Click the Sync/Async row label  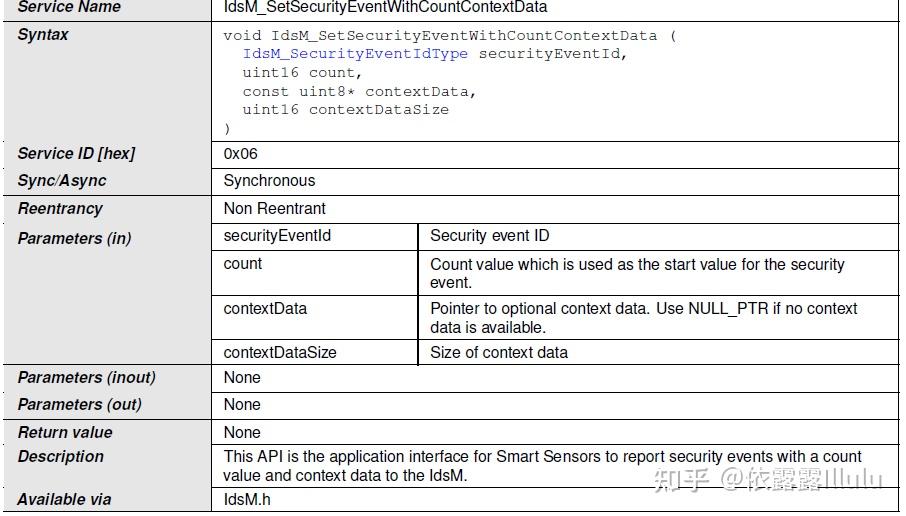62,181
